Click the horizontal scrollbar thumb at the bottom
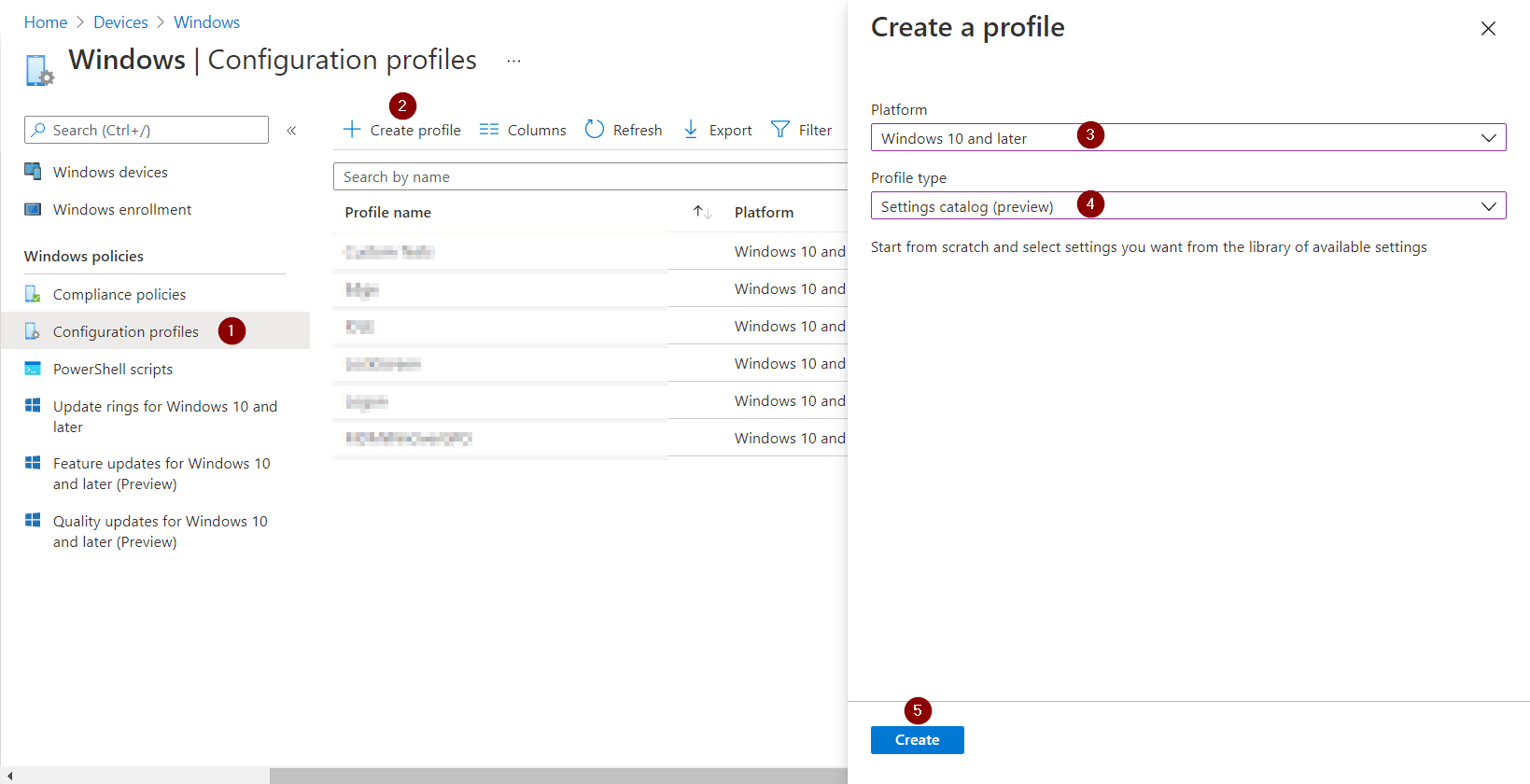The image size is (1530, 784). [x=558, y=776]
